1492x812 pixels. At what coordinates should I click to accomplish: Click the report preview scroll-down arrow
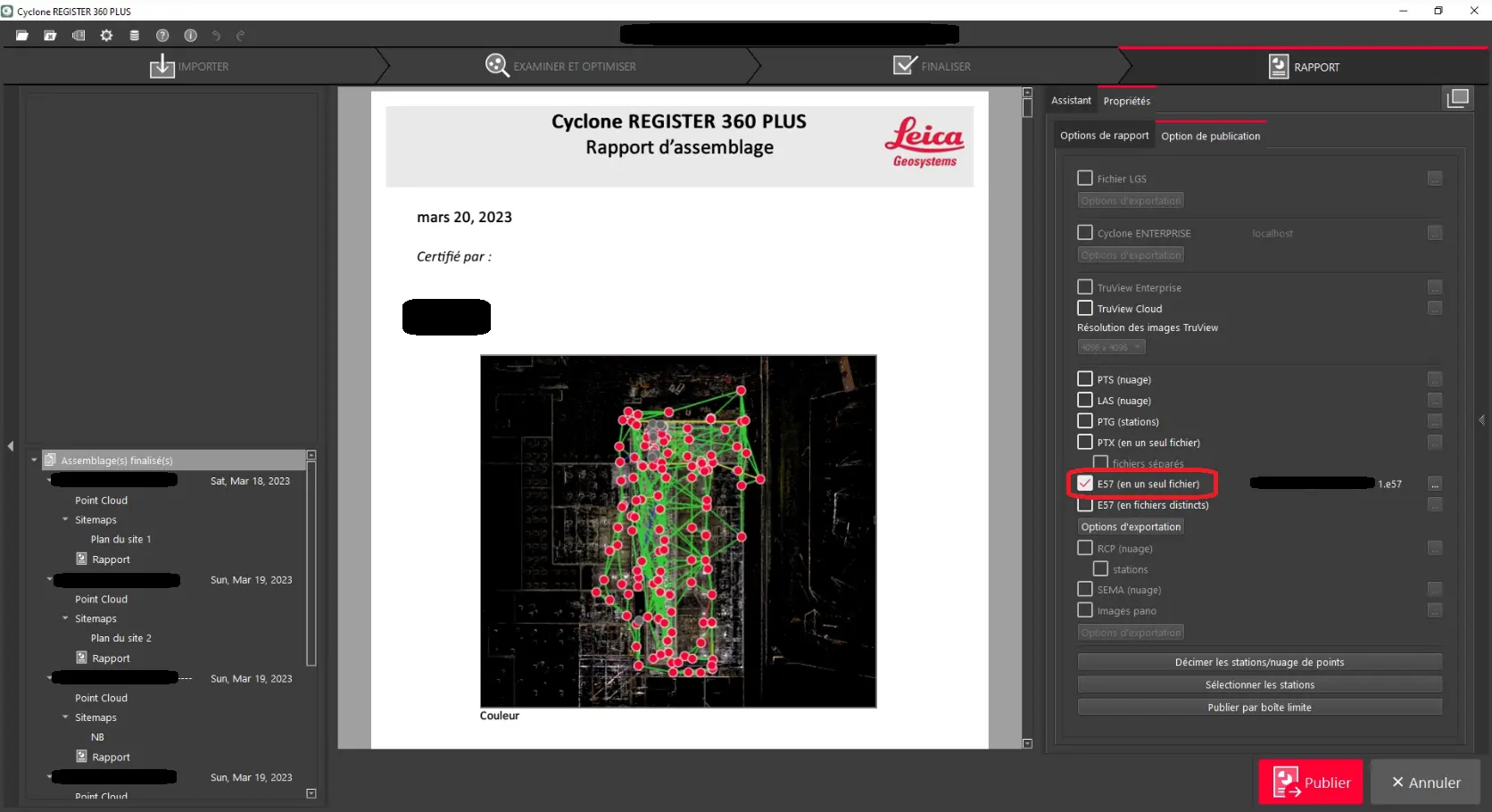[1027, 743]
